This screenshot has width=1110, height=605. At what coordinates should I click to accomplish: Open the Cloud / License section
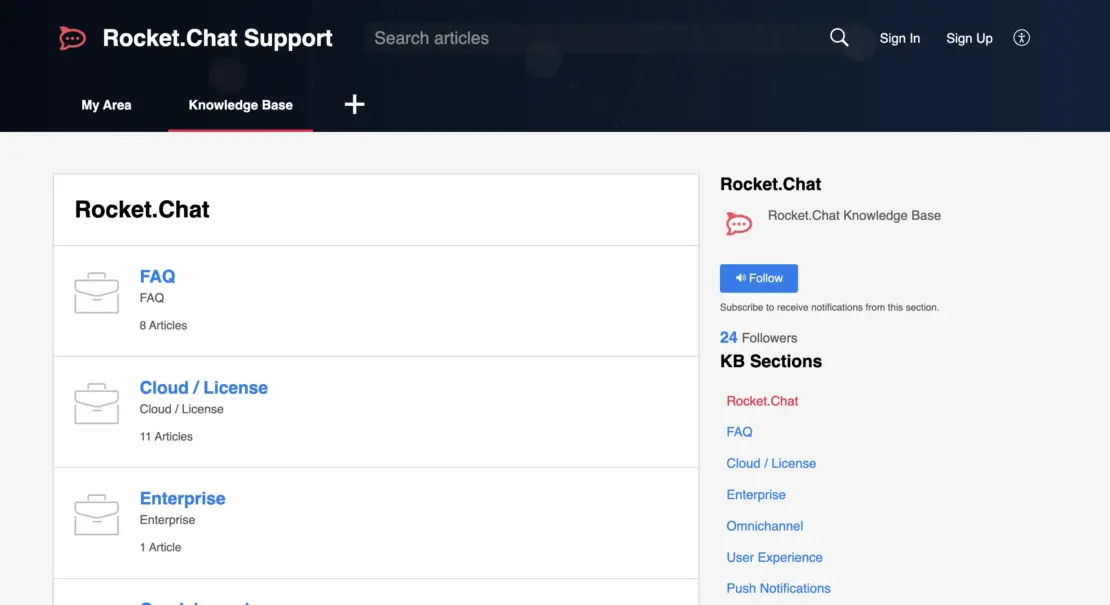coord(203,387)
